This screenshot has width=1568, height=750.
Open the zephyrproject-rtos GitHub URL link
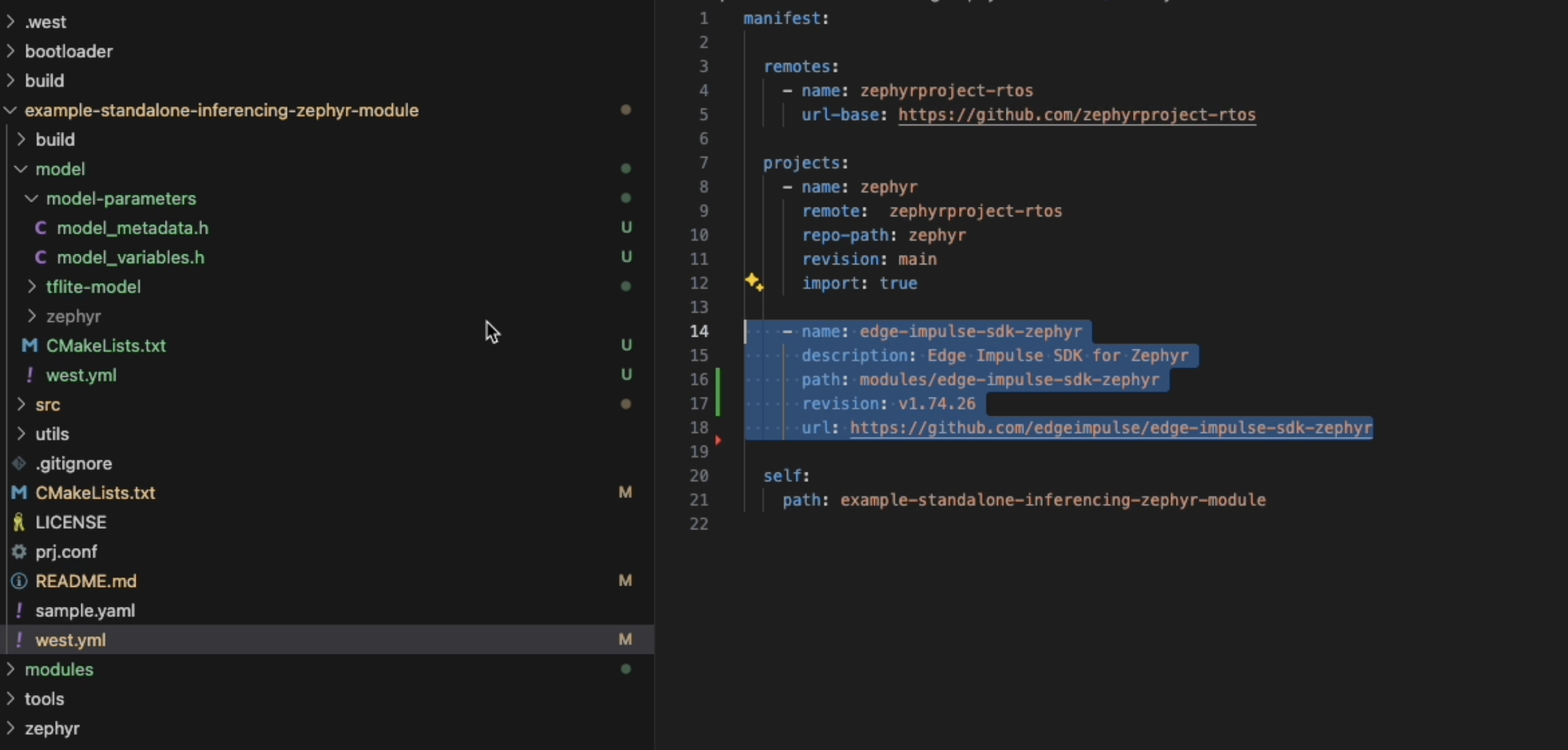click(1077, 115)
